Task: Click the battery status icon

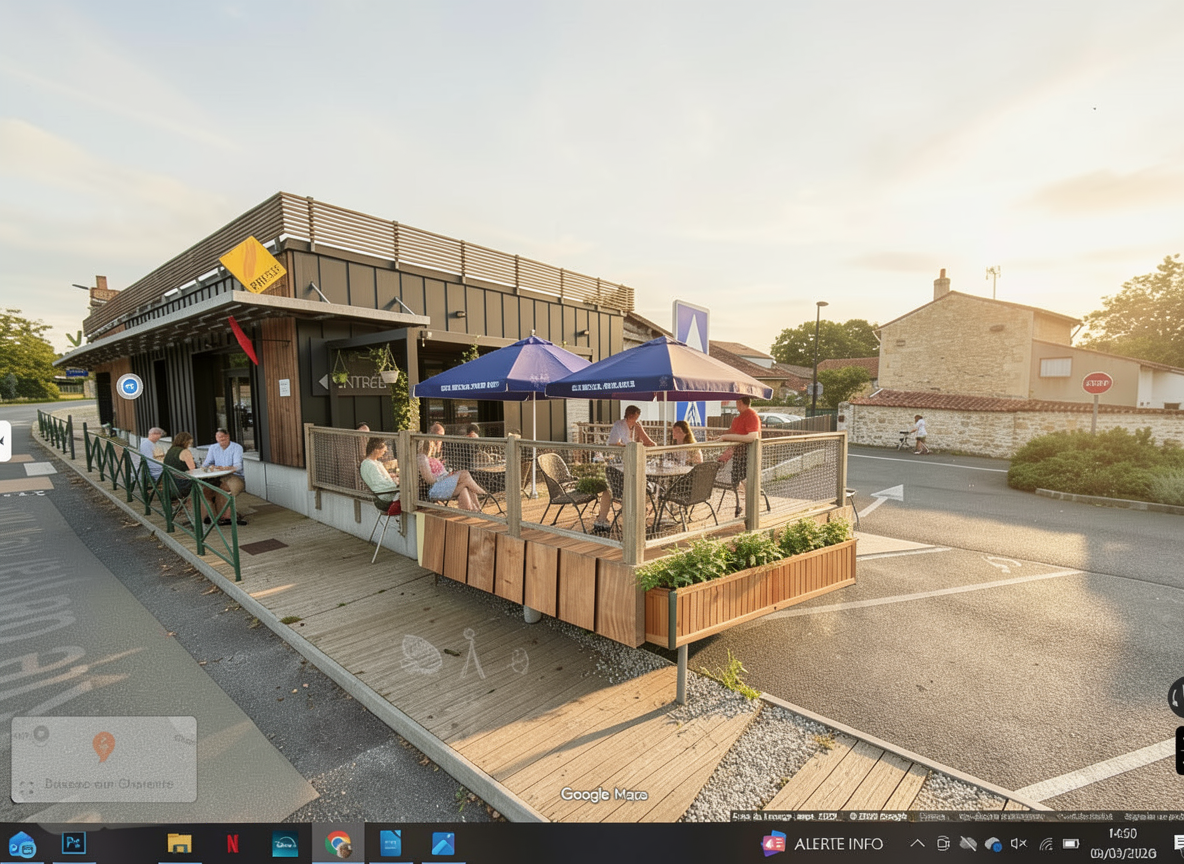Action: [x=1071, y=843]
